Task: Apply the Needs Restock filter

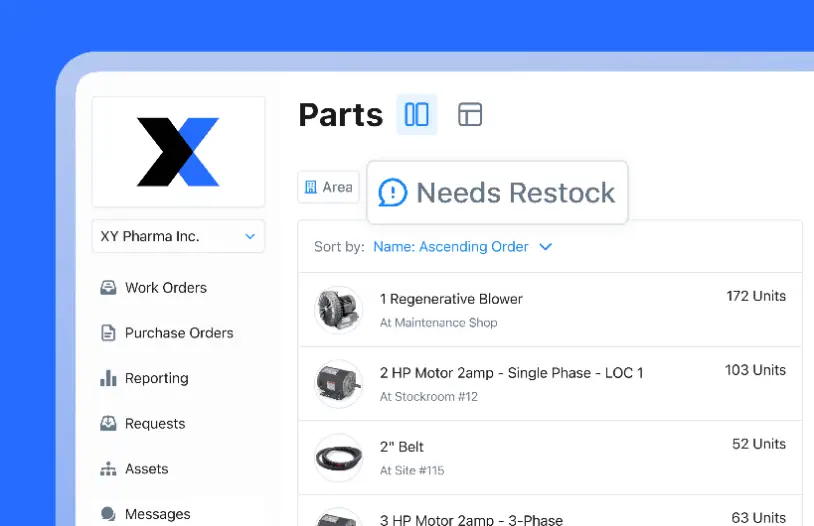Action: (497, 193)
